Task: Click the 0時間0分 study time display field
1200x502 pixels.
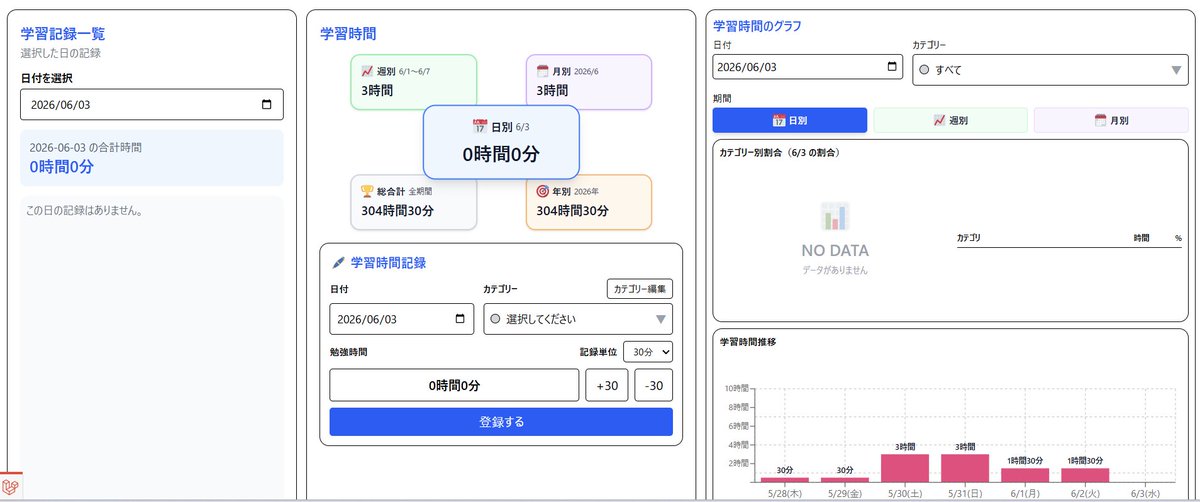Action: (x=454, y=385)
